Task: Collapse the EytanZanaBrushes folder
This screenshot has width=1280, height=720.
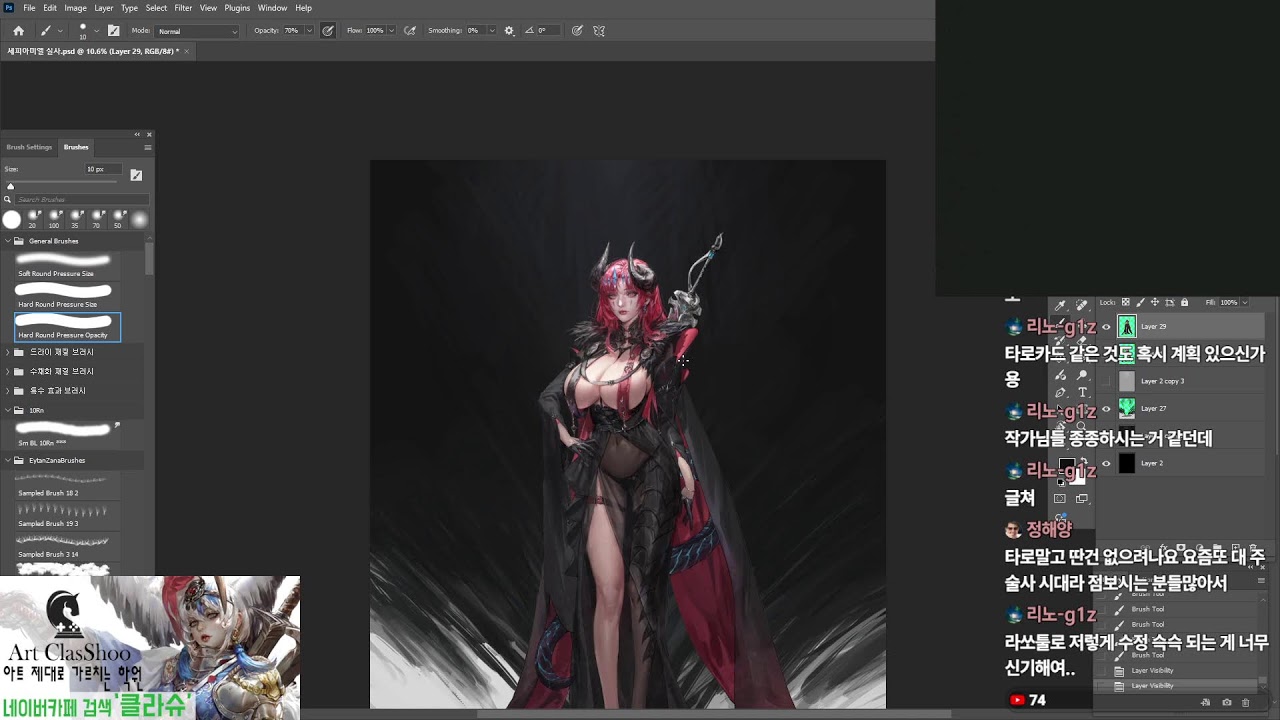Action: pyautogui.click(x=8, y=460)
